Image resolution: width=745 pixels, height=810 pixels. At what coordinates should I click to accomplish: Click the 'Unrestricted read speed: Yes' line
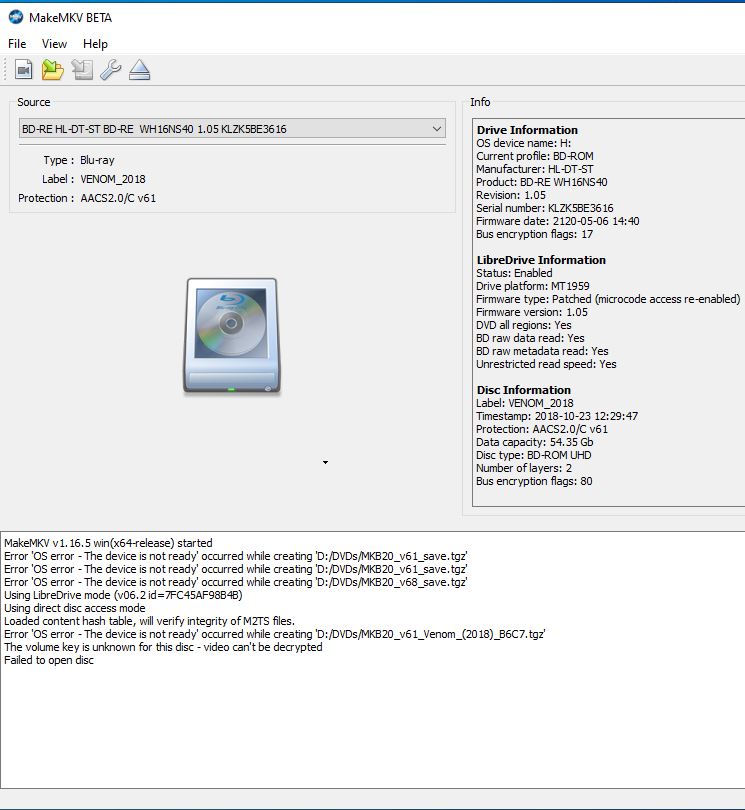tap(546, 364)
